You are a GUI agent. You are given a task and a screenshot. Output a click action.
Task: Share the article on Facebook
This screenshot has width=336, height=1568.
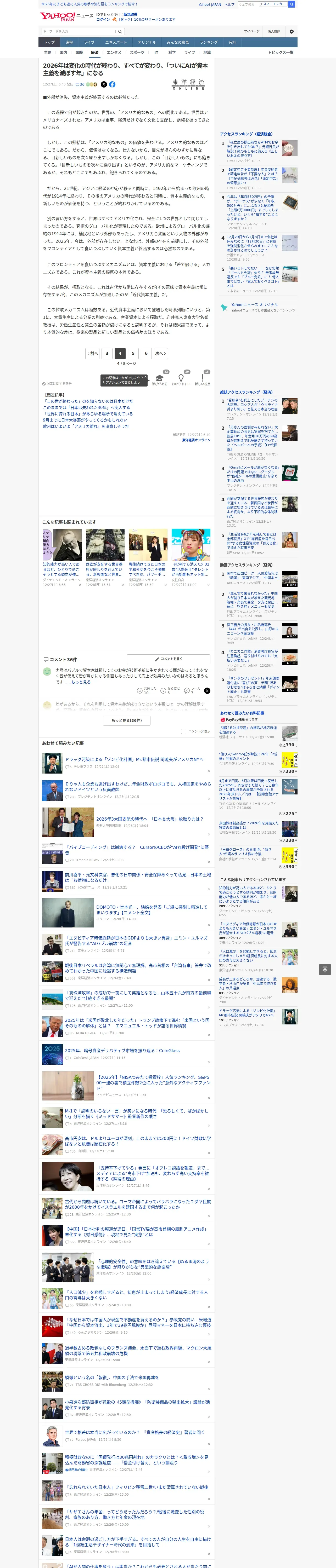[112, 85]
